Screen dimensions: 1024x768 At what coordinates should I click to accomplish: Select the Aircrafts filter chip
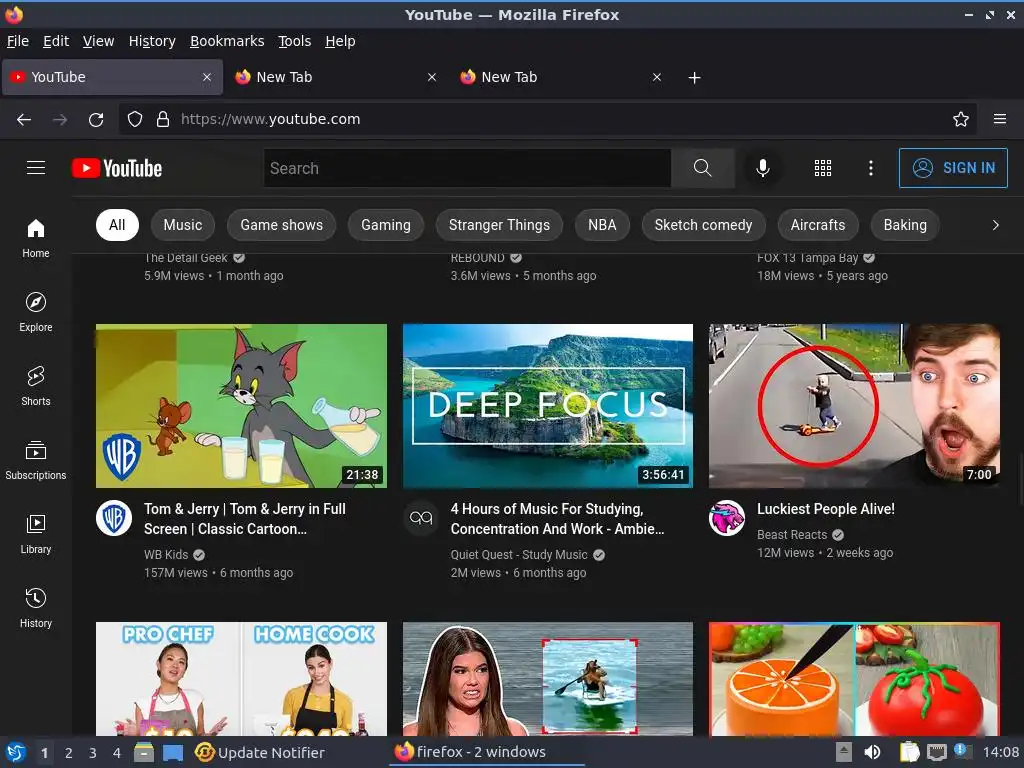818,225
